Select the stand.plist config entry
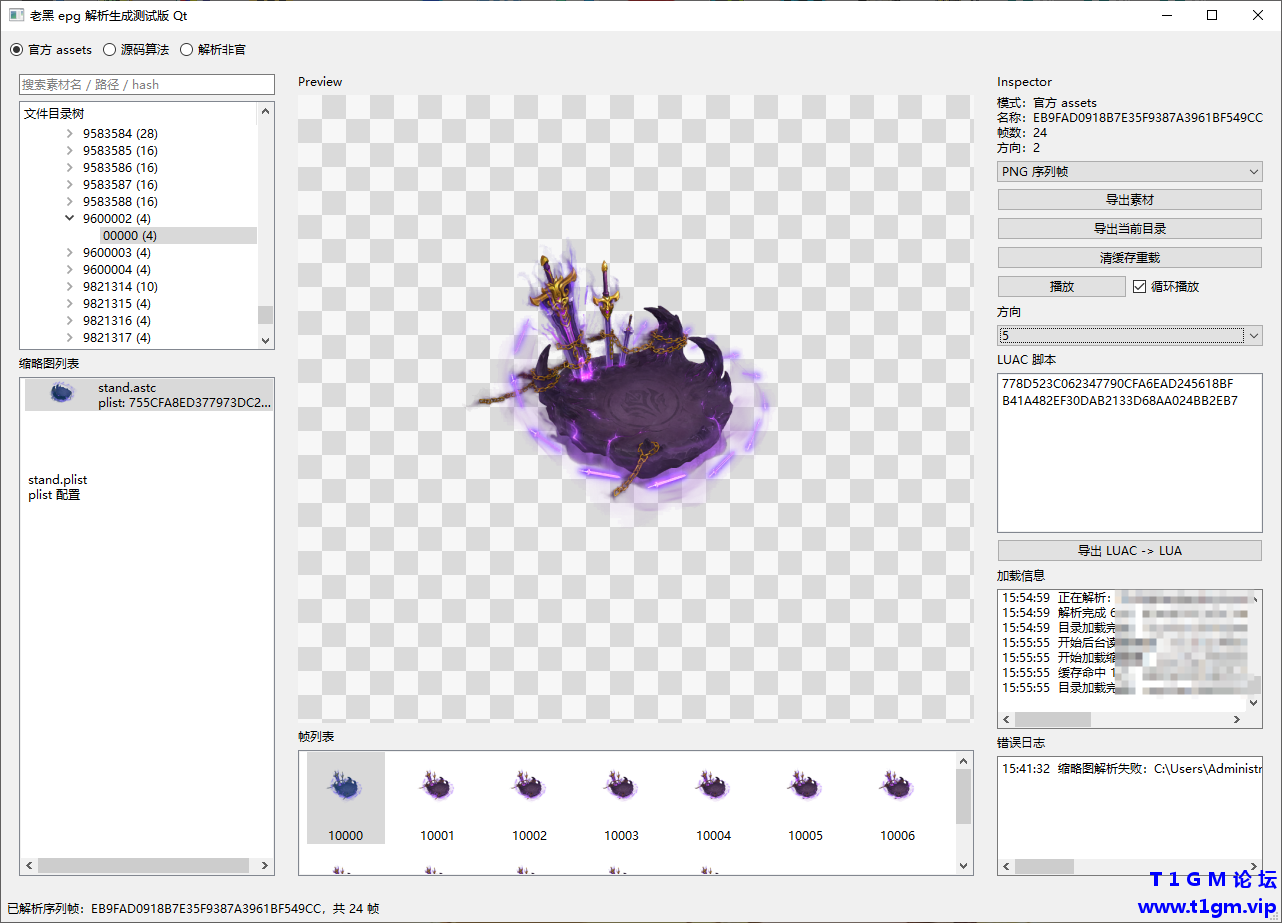Viewport: 1282px width, 923px height. click(x=58, y=487)
